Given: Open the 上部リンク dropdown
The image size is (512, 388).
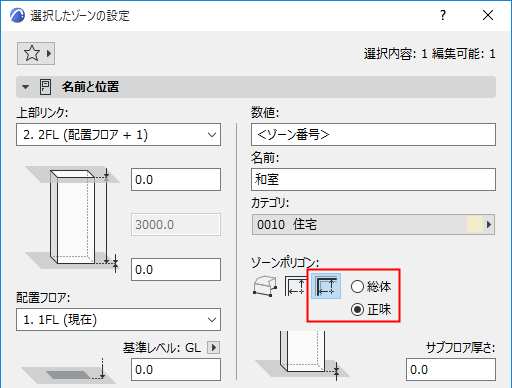Looking at the screenshot, I should (118, 135).
